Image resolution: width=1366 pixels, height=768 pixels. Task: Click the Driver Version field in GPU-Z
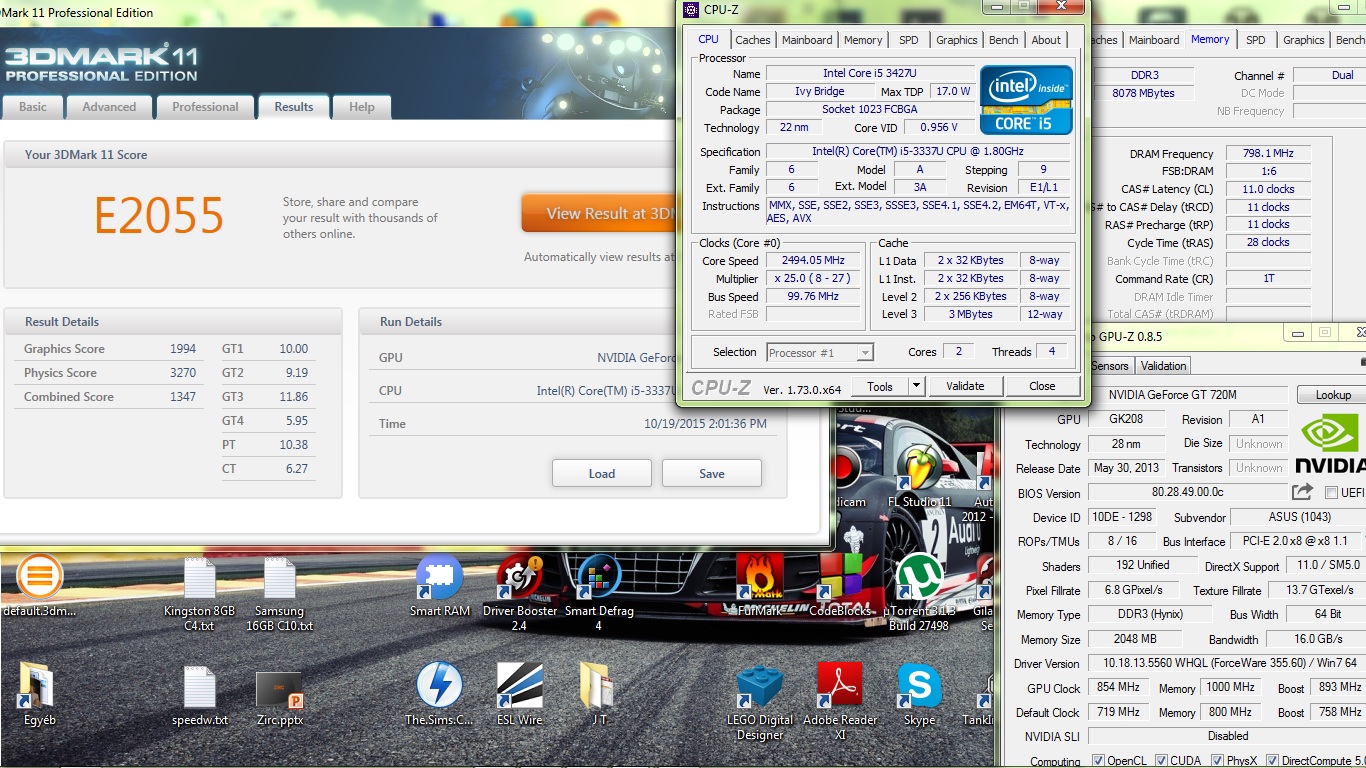point(1227,664)
